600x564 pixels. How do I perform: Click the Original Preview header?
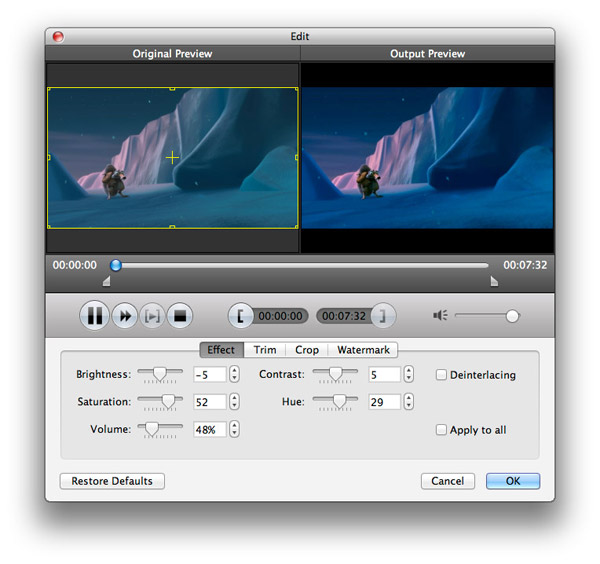click(x=172, y=54)
